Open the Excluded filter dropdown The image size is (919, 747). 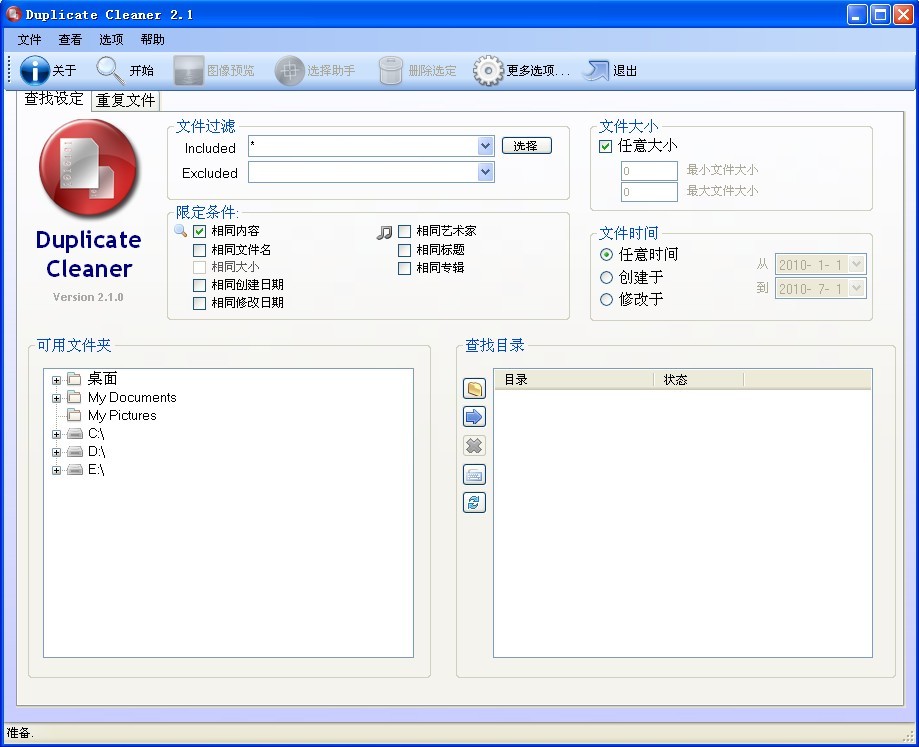click(485, 172)
